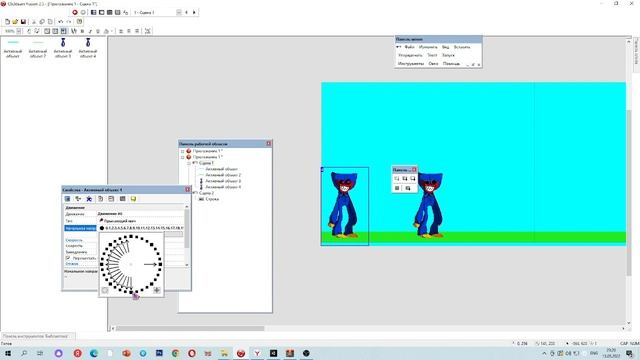Copy the selected object
Screen dimensions: 640x360
point(42,22)
